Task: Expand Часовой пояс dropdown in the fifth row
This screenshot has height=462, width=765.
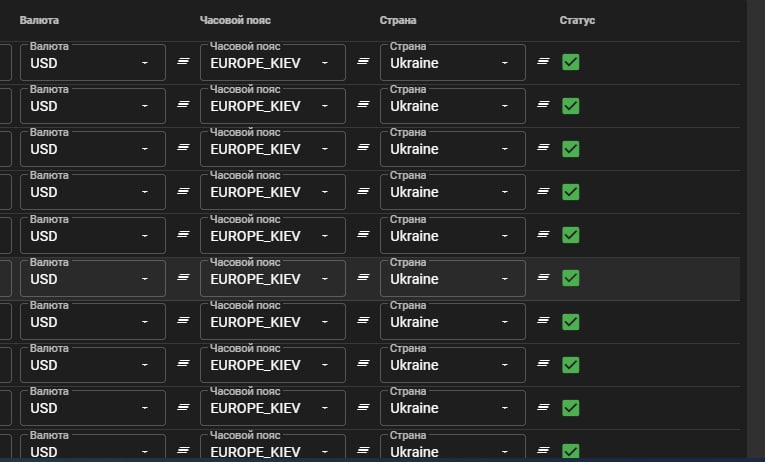Action: (x=273, y=235)
